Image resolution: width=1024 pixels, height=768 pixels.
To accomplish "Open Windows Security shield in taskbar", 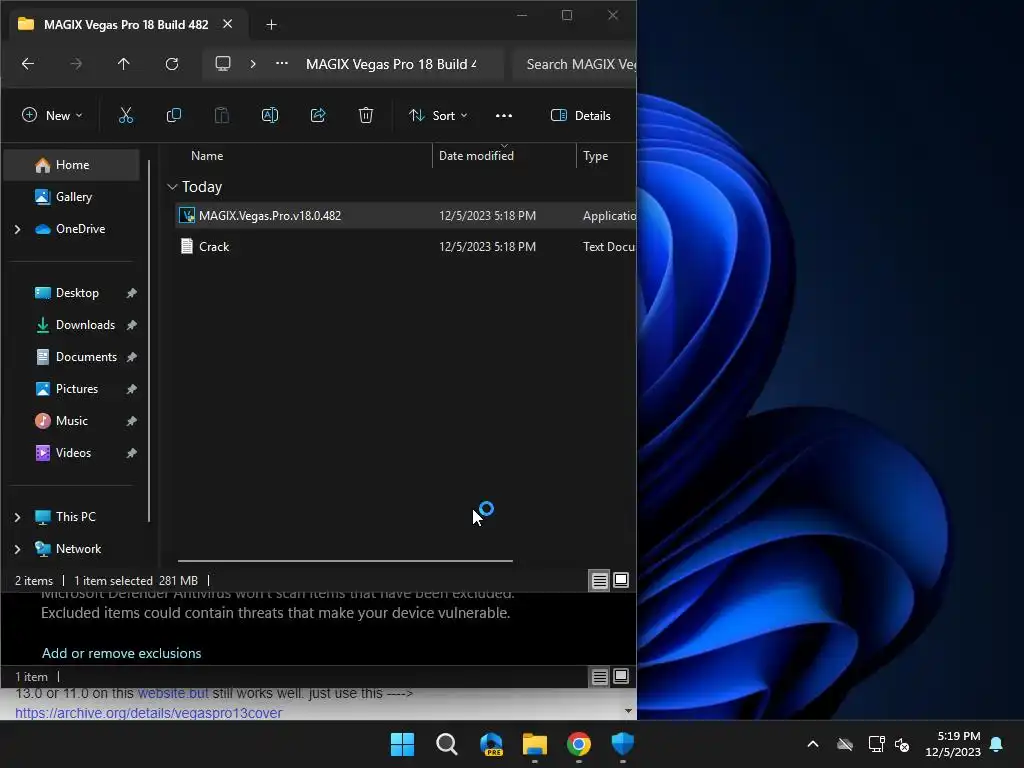I will pyautogui.click(x=622, y=744).
